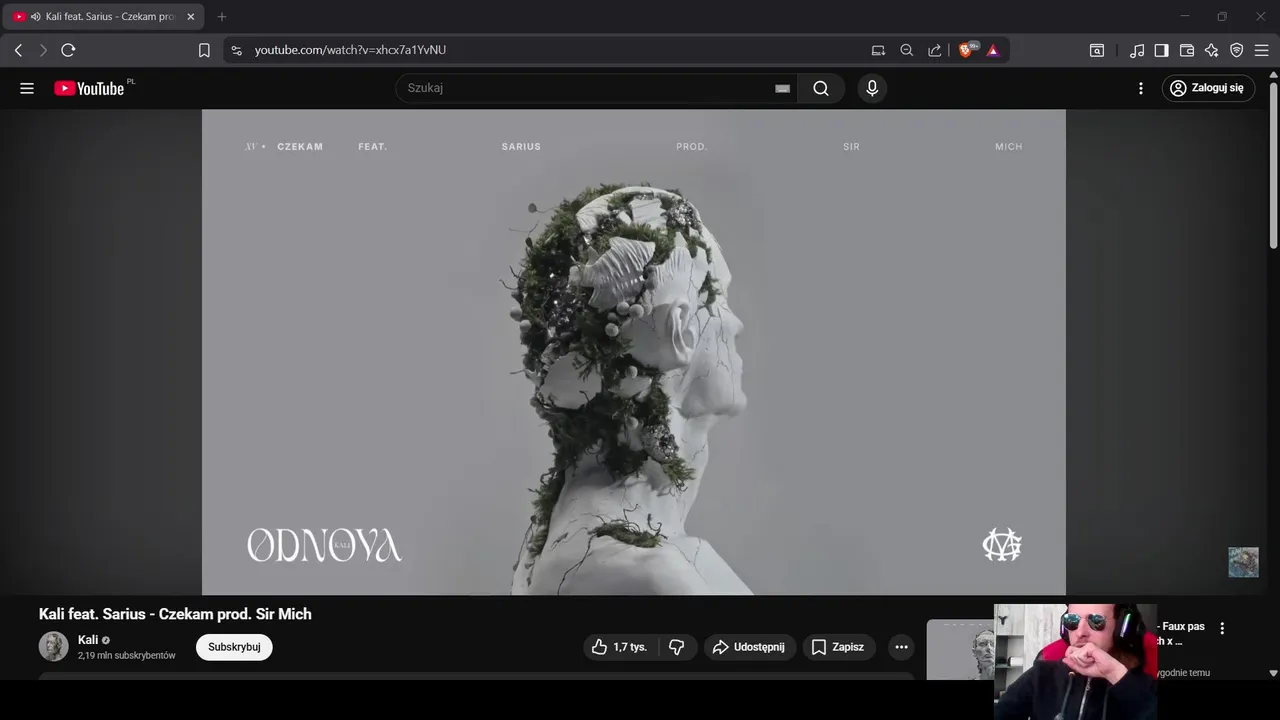Reload the YouTube page

68,50
